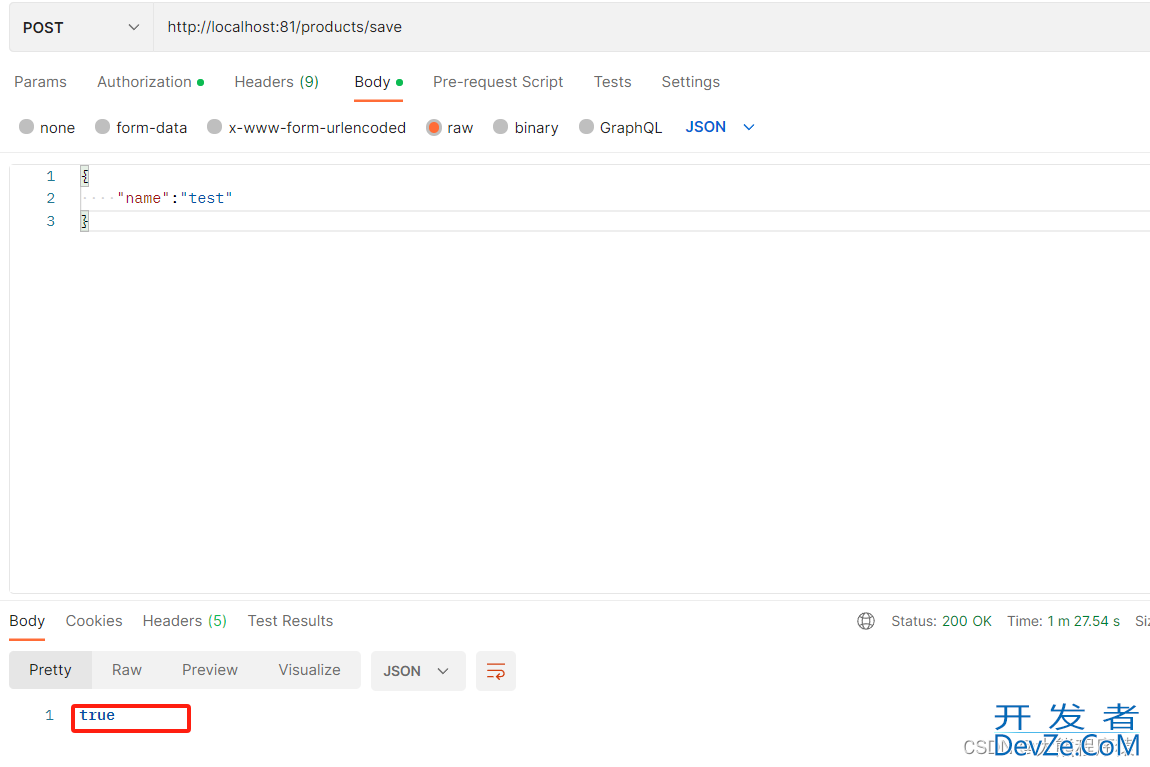Toggle the response word wrap icon
The image size is (1150, 767).
point(496,671)
